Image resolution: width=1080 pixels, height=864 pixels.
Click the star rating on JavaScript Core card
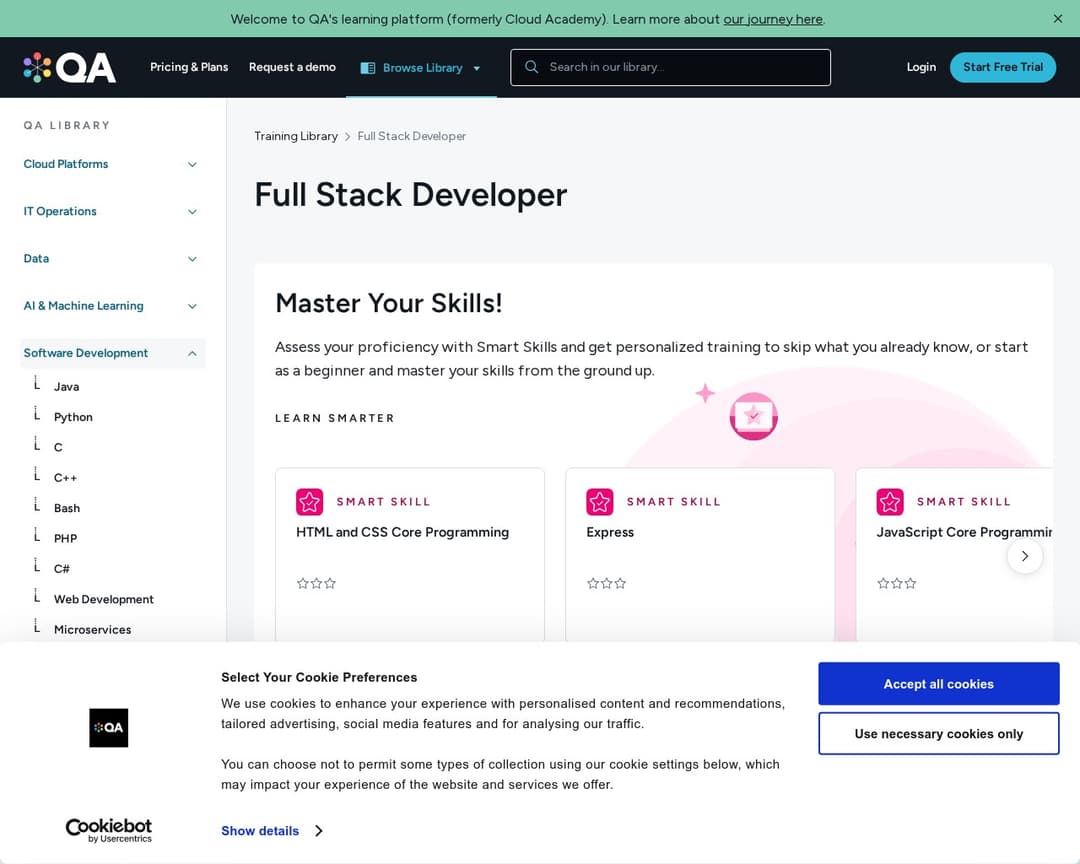click(897, 584)
